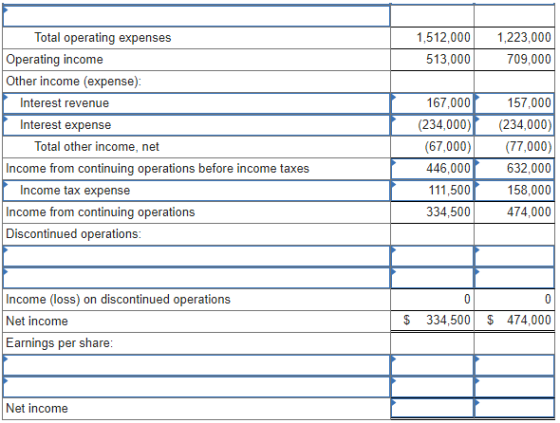The image size is (560, 423).
Task: Select the Discontinued operations: heading
Action: (74, 234)
